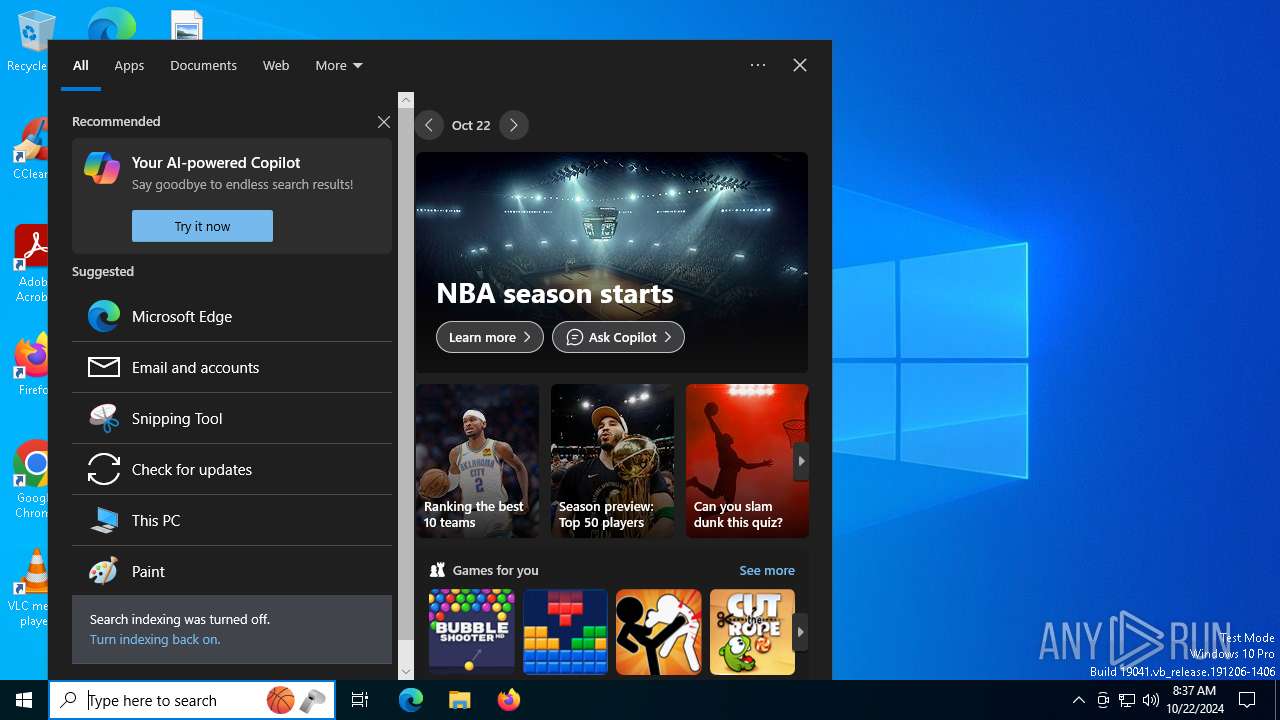Switch to the Apps search tab
Viewport: 1280px width, 720px height.
[129, 65]
